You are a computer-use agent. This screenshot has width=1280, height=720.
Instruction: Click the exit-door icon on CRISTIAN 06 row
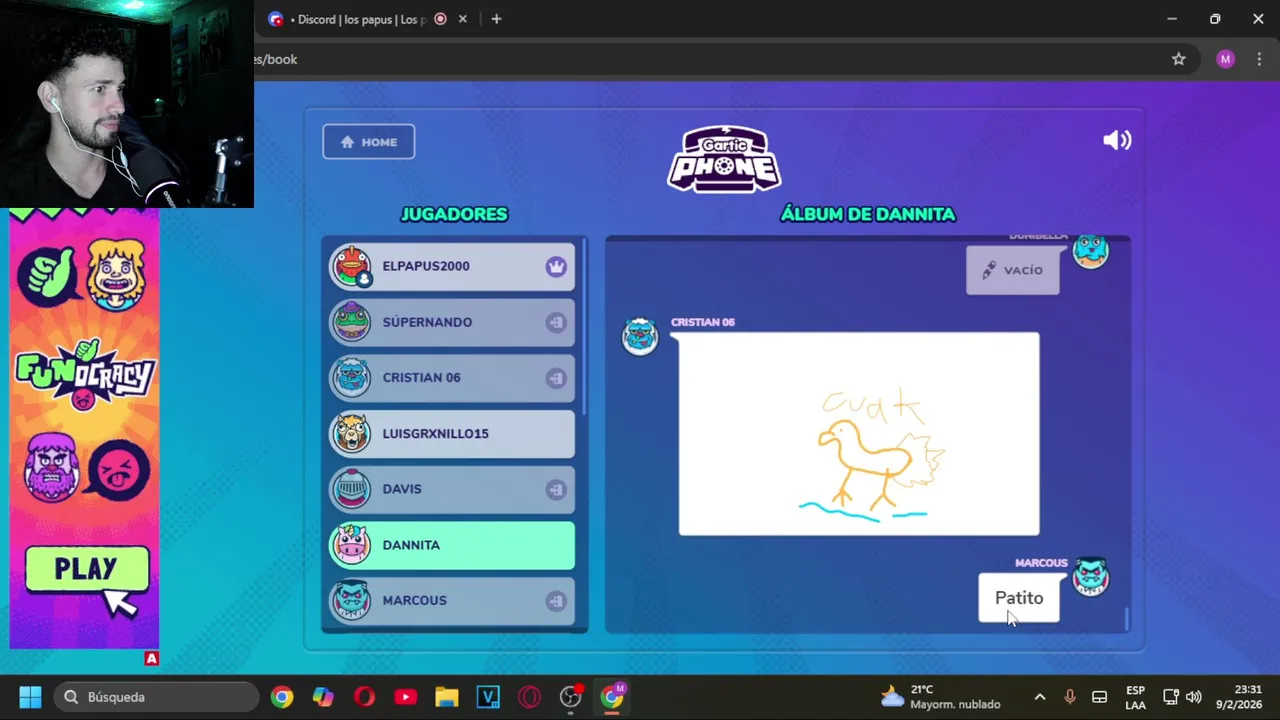coord(556,378)
